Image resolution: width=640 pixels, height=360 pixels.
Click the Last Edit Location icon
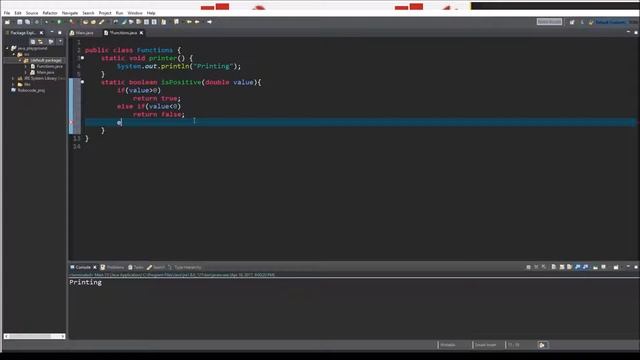[x=189, y=22]
